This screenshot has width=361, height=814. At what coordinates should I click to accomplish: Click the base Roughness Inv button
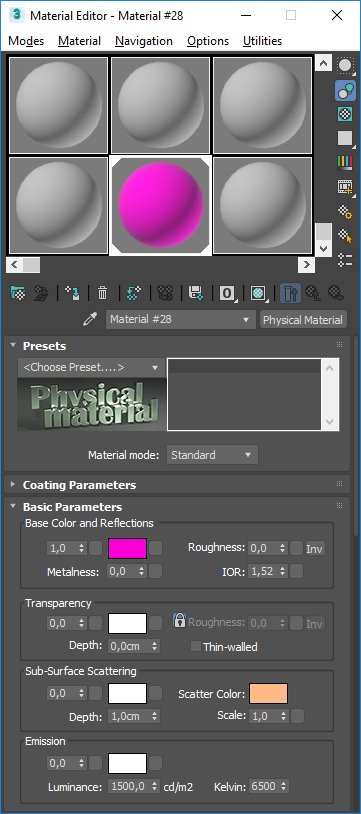[x=314, y=549]
